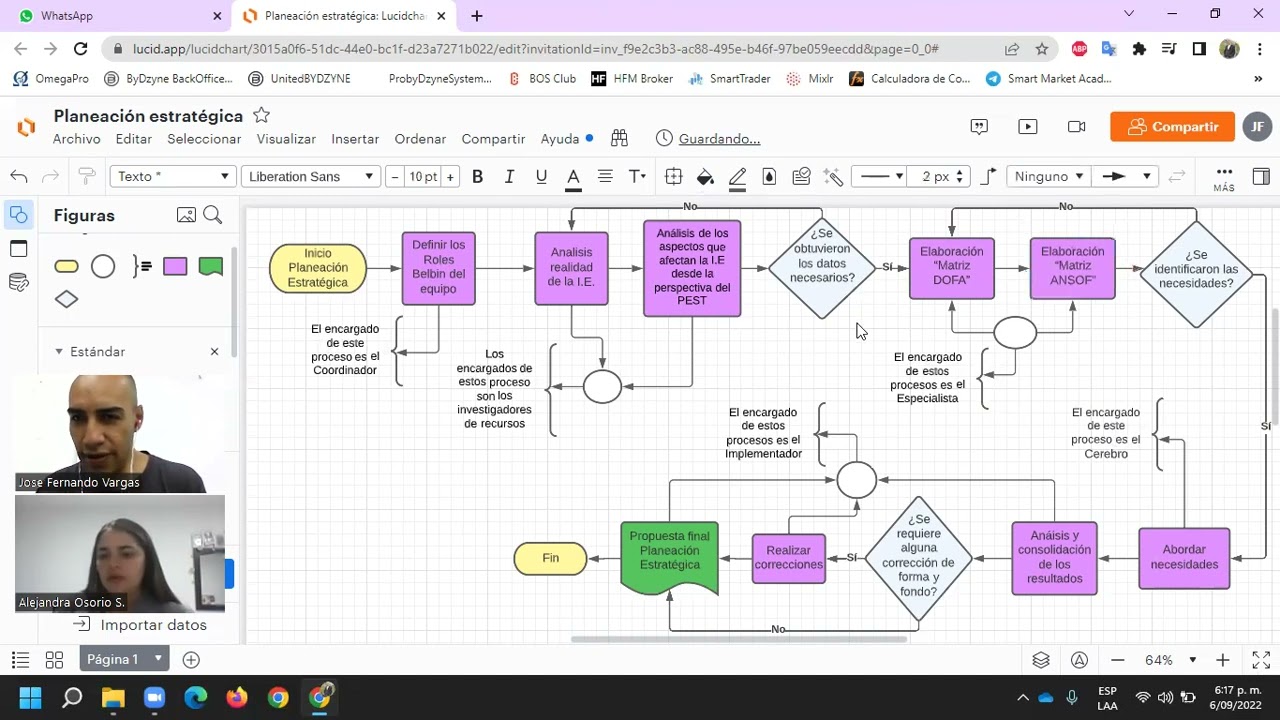Click the Guardando status link

[x=719, y=139]
